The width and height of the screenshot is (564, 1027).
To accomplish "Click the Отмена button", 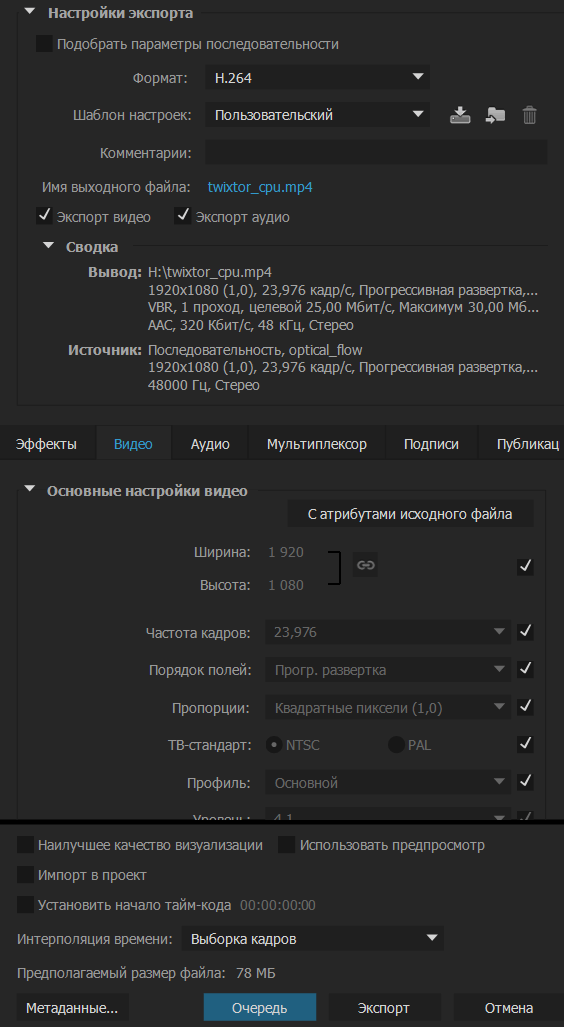I will point(508,1007).
